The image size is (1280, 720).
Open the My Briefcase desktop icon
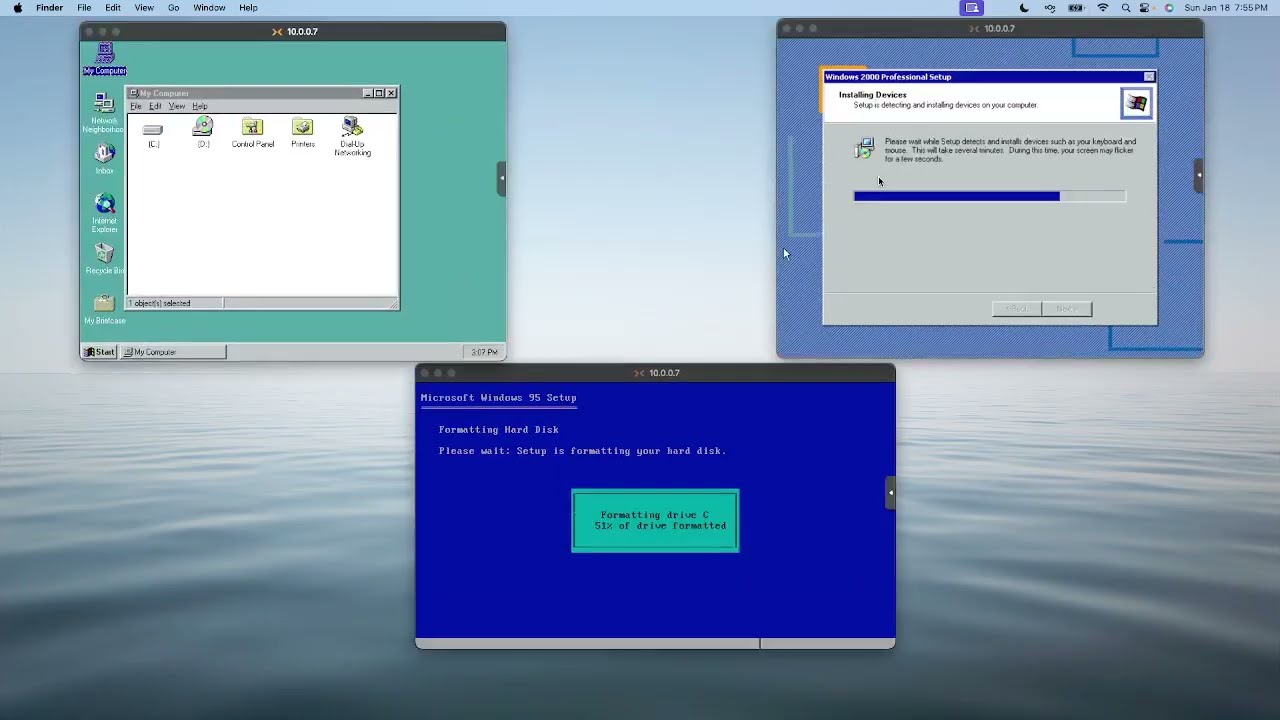104,309
